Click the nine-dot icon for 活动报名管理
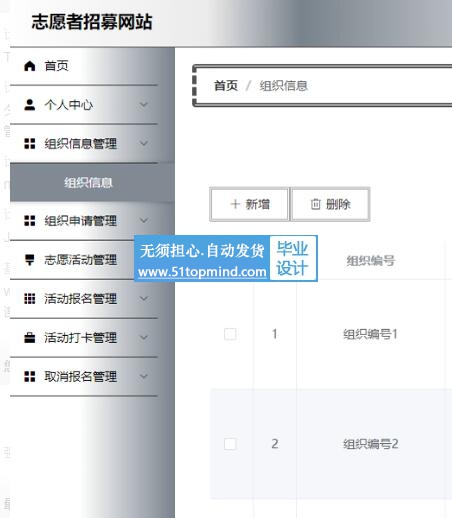The height and width of the screenshot is (518, 452). pos(30,299)
